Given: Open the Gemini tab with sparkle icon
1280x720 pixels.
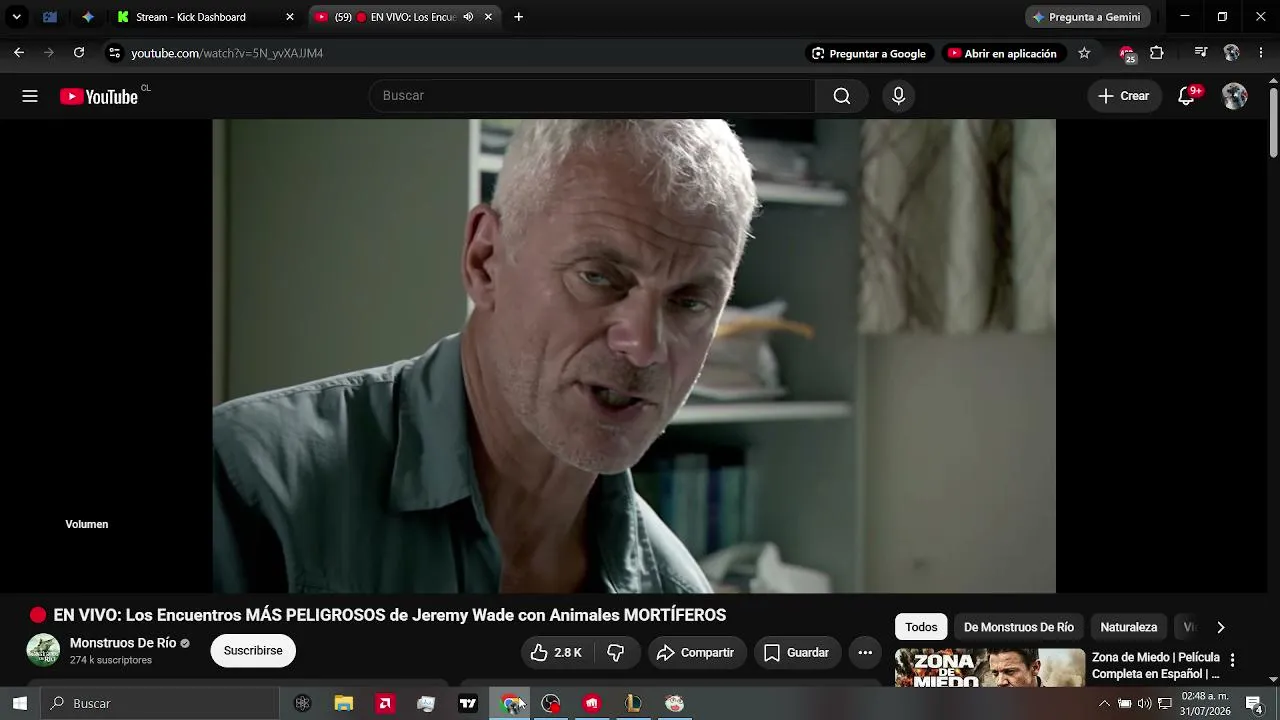Looking at the screenshot, I should click(x=88, y=17).
